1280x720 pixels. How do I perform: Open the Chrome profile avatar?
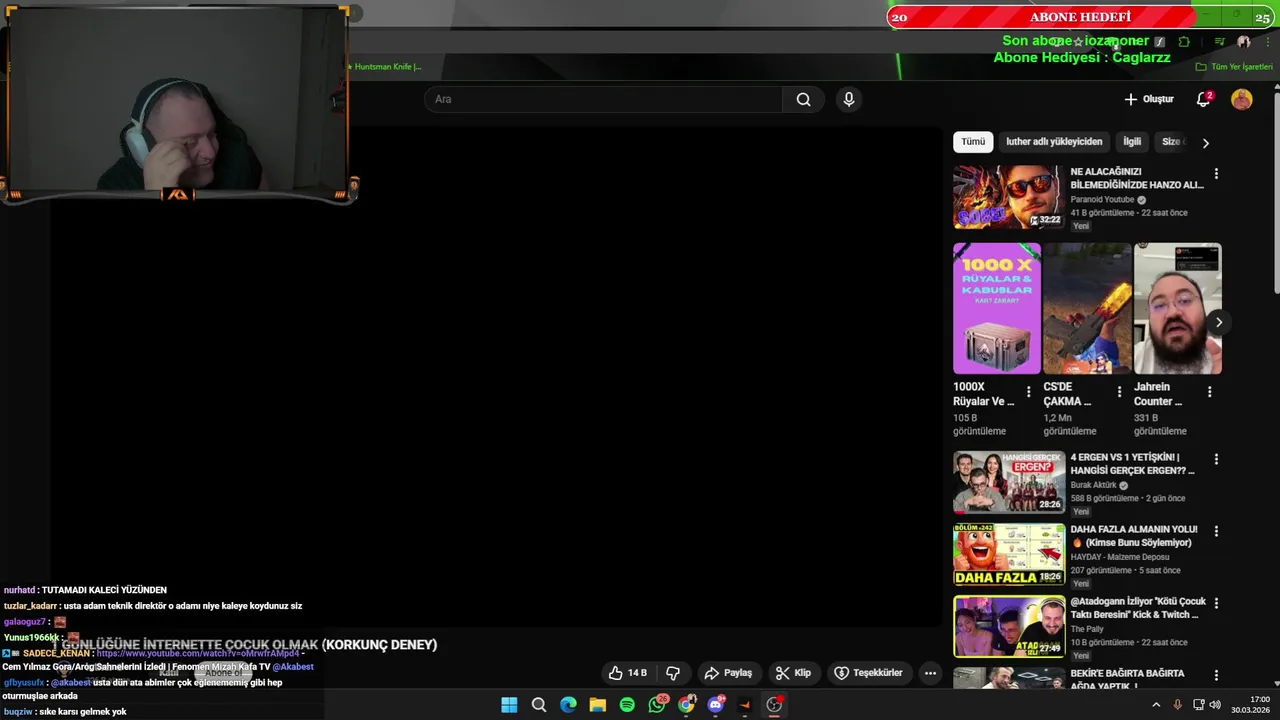coord(1244,42)
